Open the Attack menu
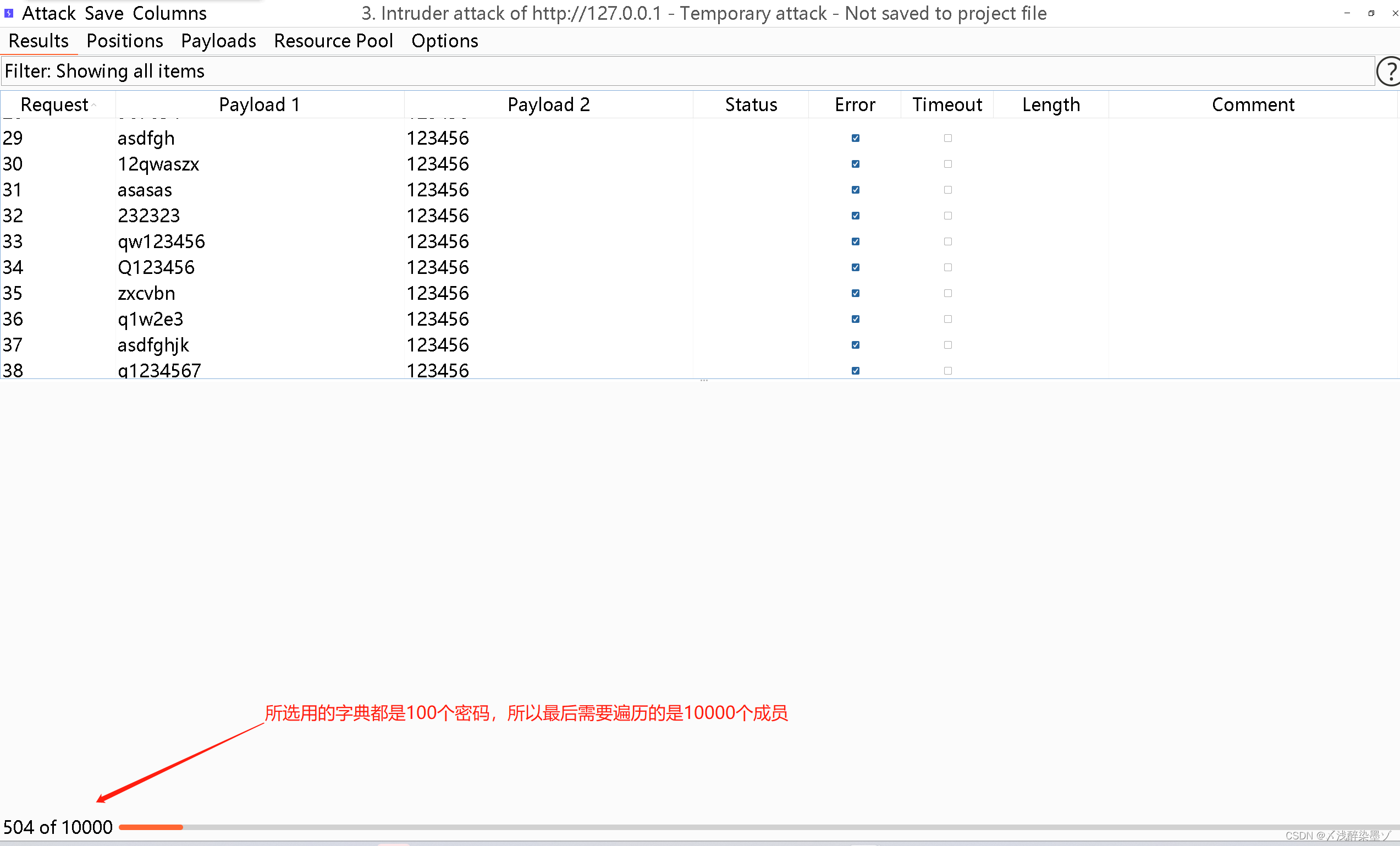 click(48, 13)
